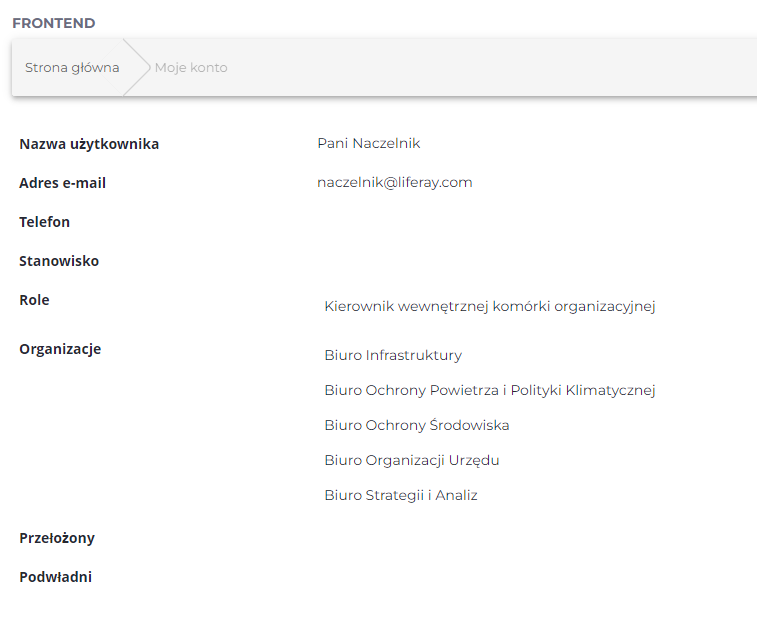Open the Biuro Organizacji Urzędu entry
This screenshot has height=637, width=757.
coord(411,460)
